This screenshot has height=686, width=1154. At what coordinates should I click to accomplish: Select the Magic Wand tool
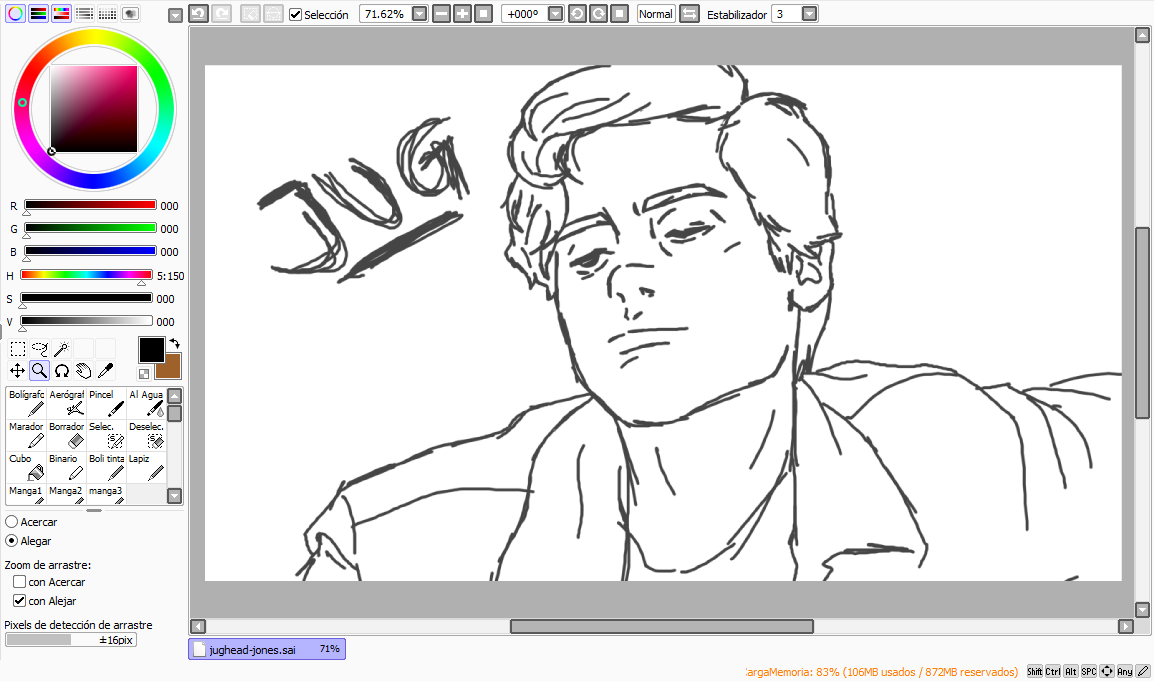[x=62, y=349]
